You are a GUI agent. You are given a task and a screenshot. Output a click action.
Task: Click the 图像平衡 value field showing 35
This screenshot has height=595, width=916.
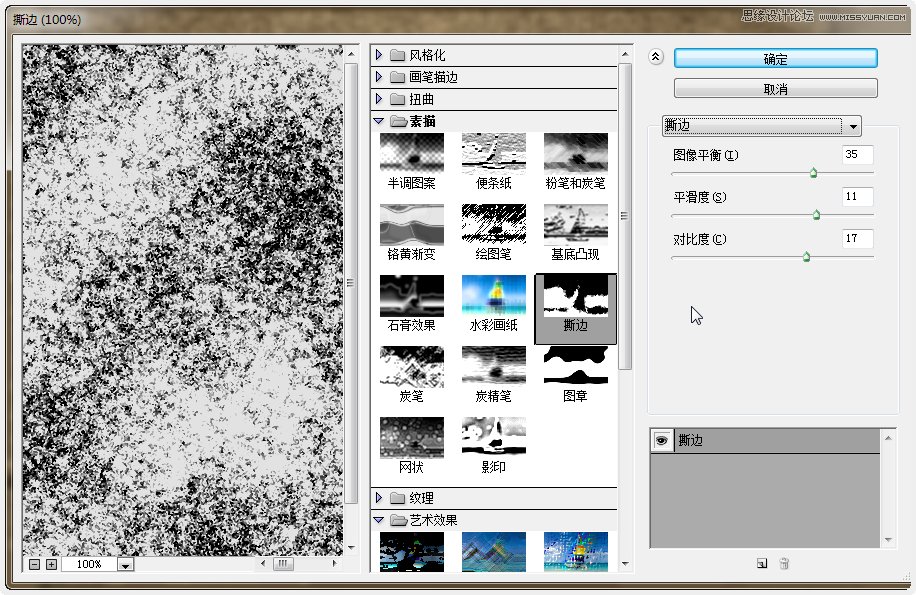(858, 155)
